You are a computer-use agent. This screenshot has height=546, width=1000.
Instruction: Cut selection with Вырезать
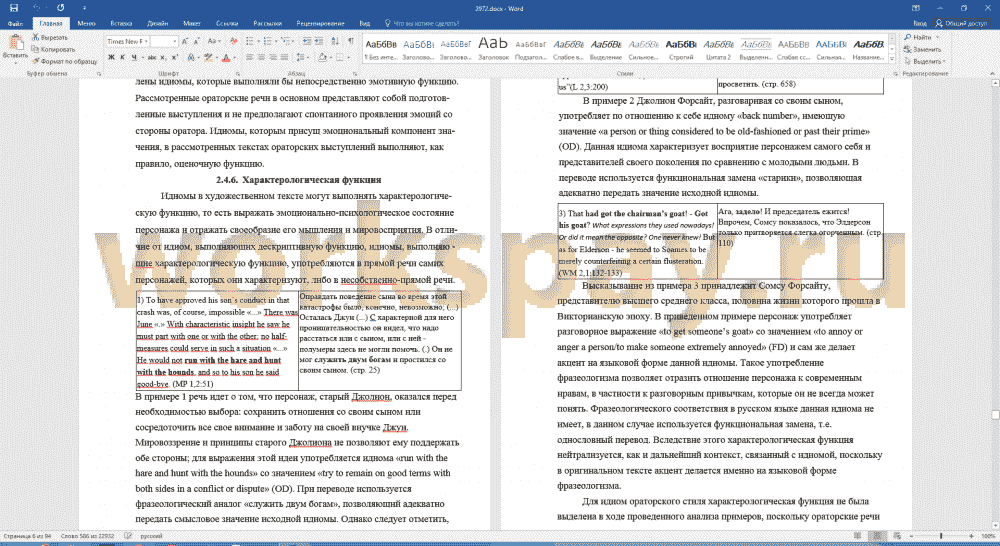pyautogui.click(x=50, y=38)
